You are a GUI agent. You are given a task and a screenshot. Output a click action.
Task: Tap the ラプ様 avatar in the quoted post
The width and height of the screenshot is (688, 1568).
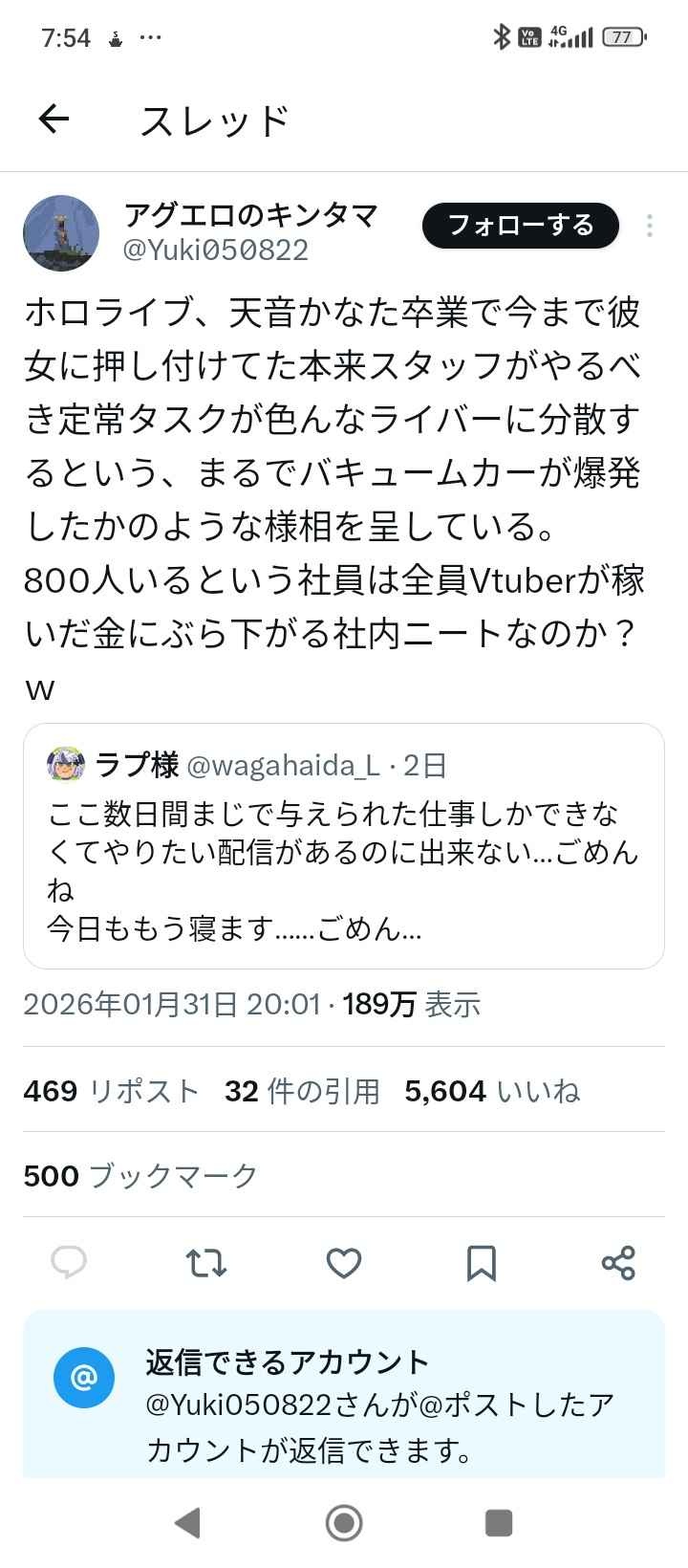[66, 765]
